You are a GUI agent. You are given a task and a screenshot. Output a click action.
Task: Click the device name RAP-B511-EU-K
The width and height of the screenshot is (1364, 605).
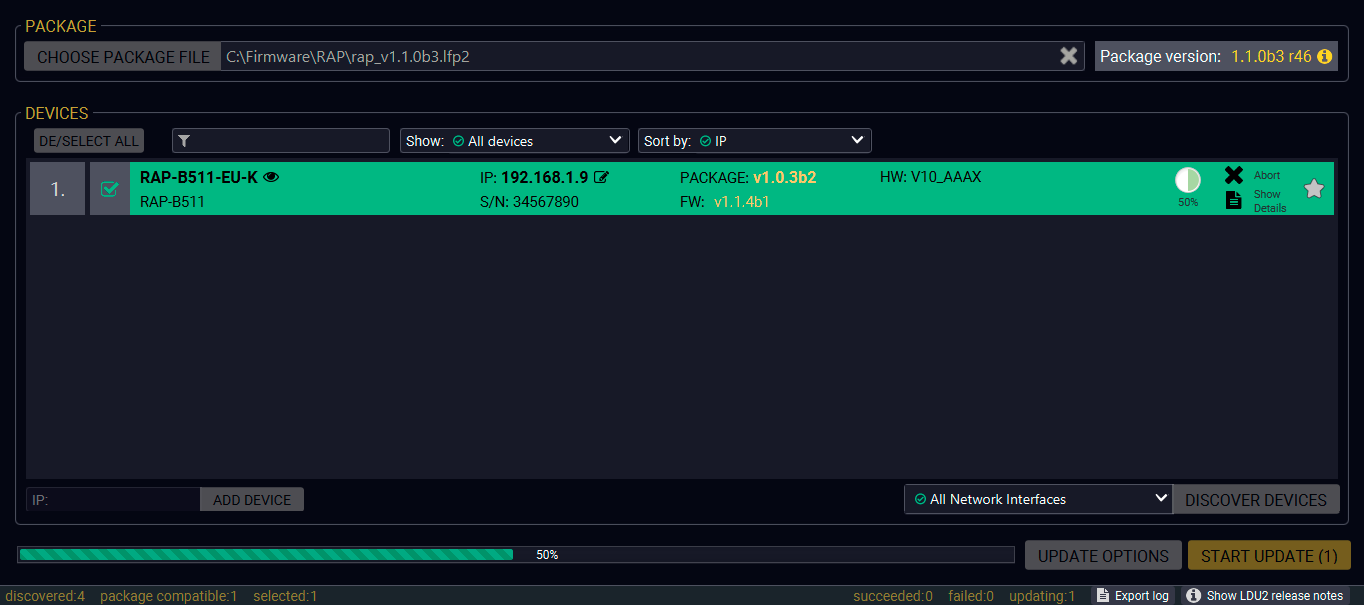(x=199, y=177)
